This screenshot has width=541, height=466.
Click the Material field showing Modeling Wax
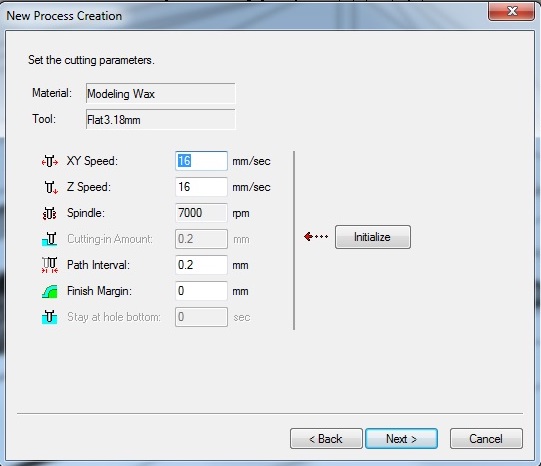160,93
